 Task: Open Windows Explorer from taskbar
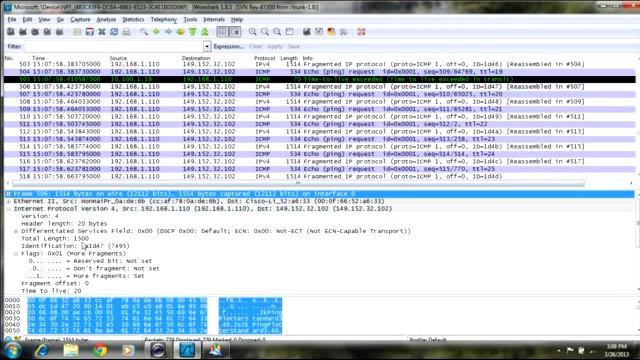coord(71,351)
